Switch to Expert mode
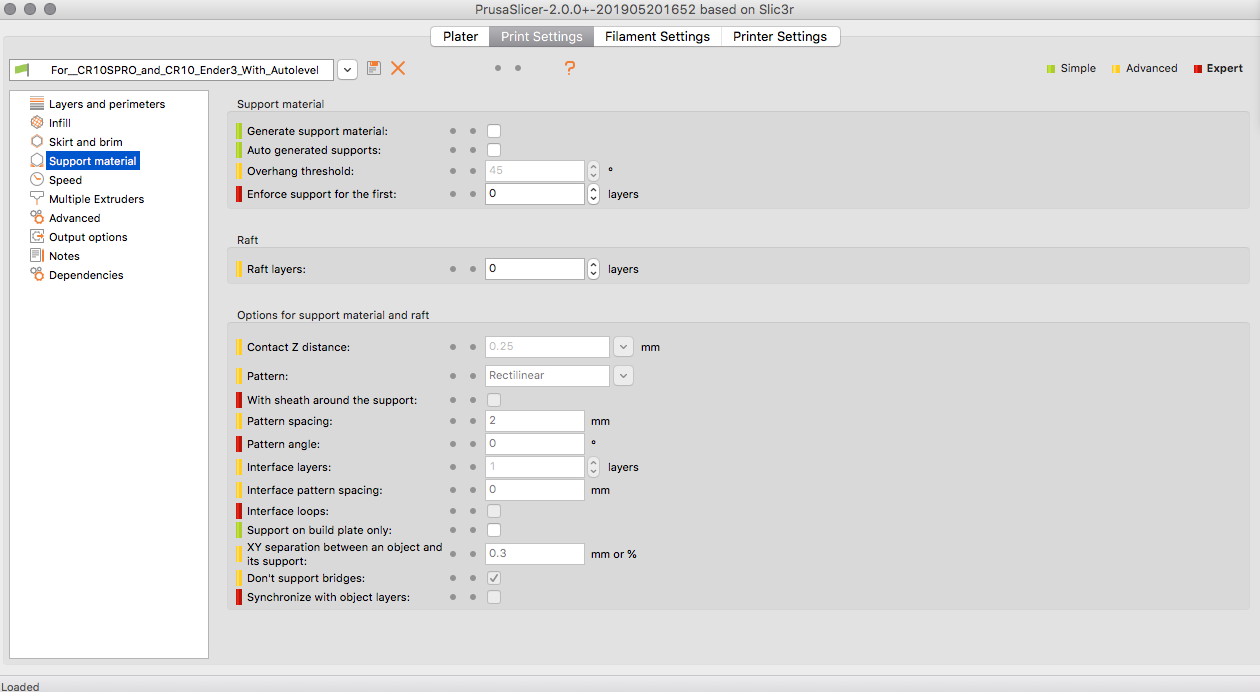Viewport: 1260px width, 692px height. pyautogui.click(x=1224, y=68)
